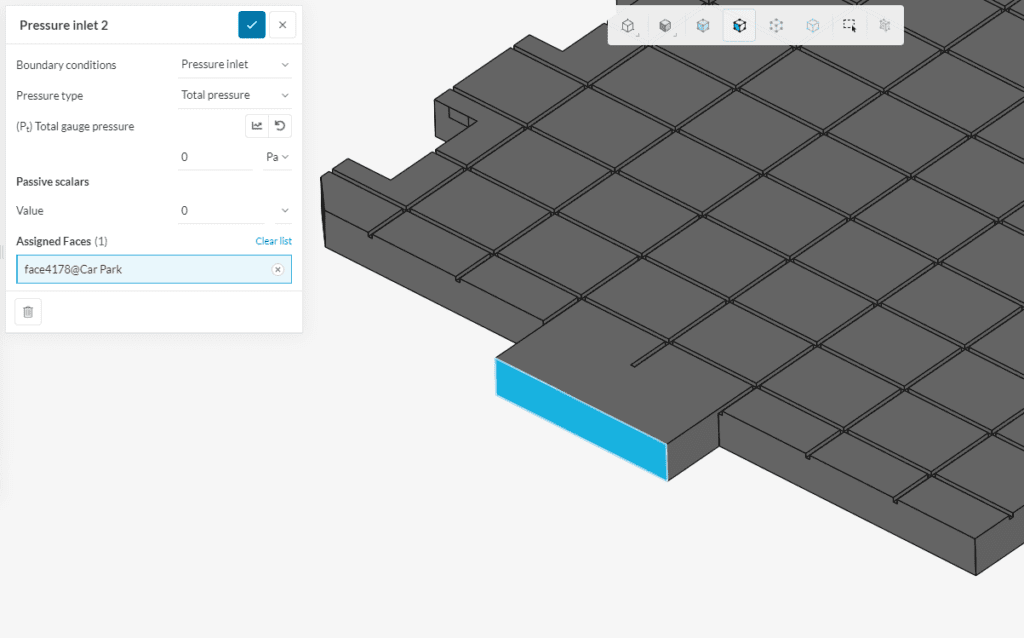Activate the highlighted face selection mode

[x=739, y=25]
